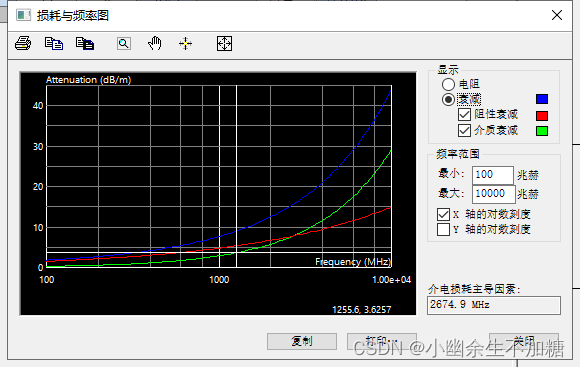The height and width of the screenshot is (367, 580).
Task: Click the cursor readout 1255.6, 3.6257
Action: coord(361,310)
